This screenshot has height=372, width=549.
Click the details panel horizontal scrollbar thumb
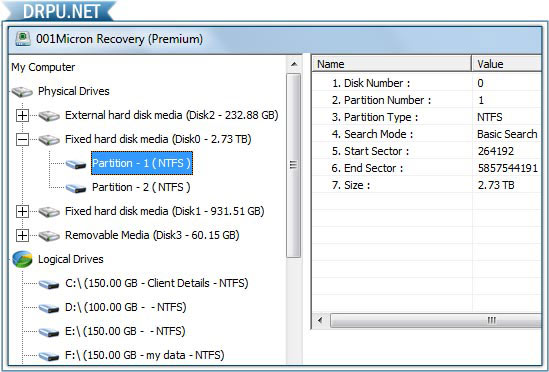pyautogui.click(x=436, y=320)
